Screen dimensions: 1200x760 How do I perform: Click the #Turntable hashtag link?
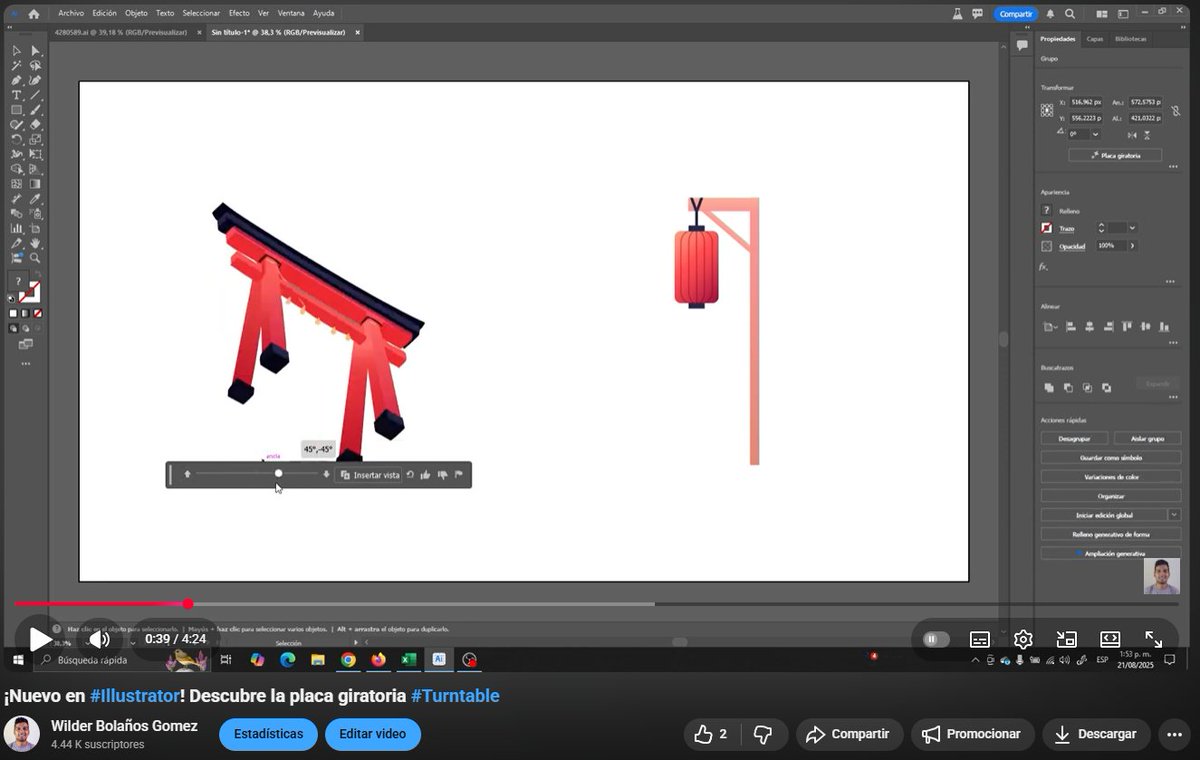[x=455, y=695]
